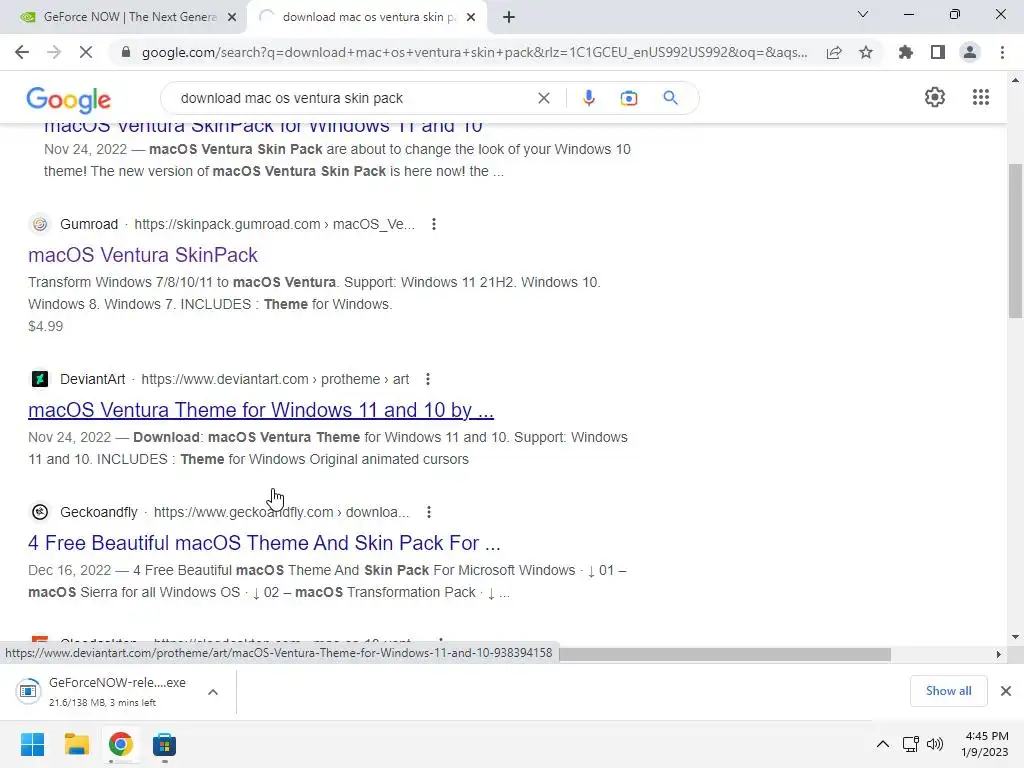
Task: Toggle Chrome side panel
Action: 938,52
